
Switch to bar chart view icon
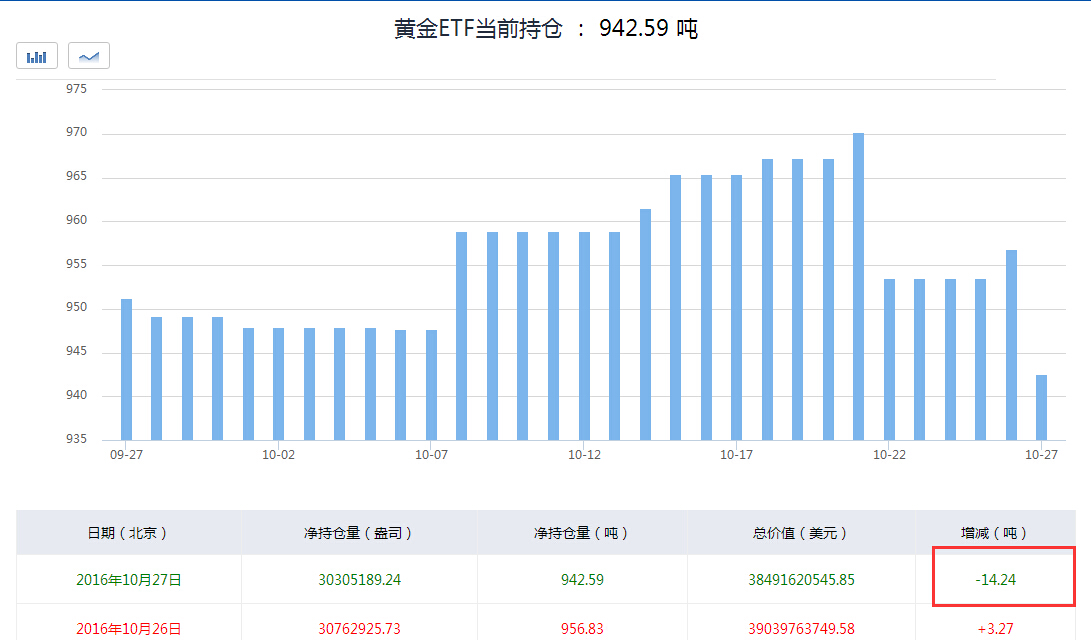37,56
